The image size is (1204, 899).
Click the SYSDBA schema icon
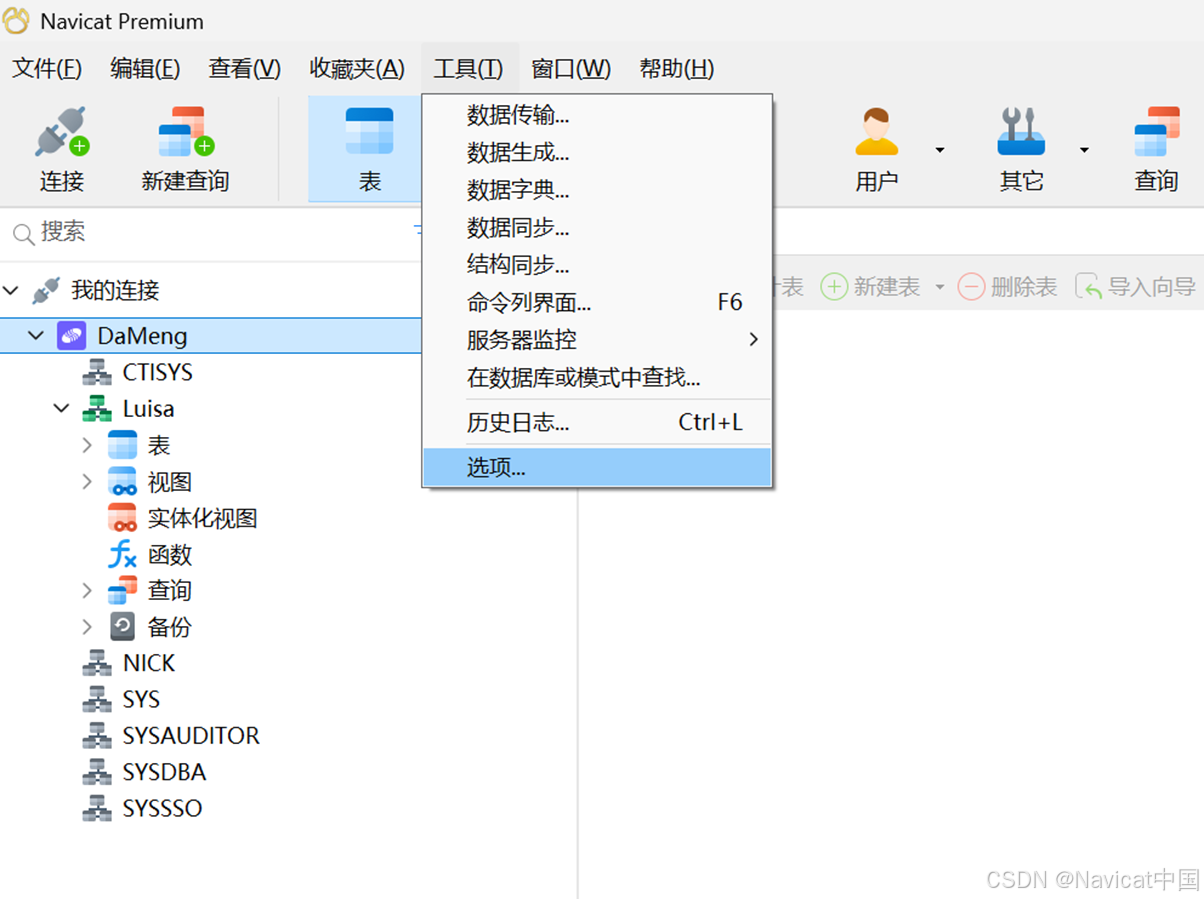point(96,772)
